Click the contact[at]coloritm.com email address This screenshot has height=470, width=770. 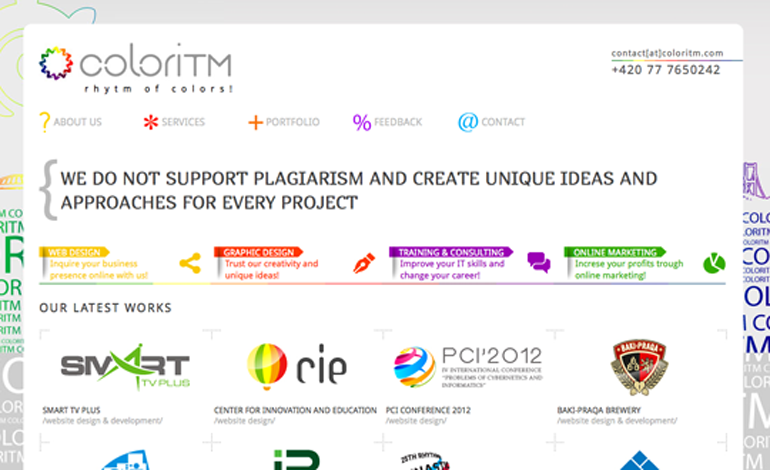tap(667, 53)
